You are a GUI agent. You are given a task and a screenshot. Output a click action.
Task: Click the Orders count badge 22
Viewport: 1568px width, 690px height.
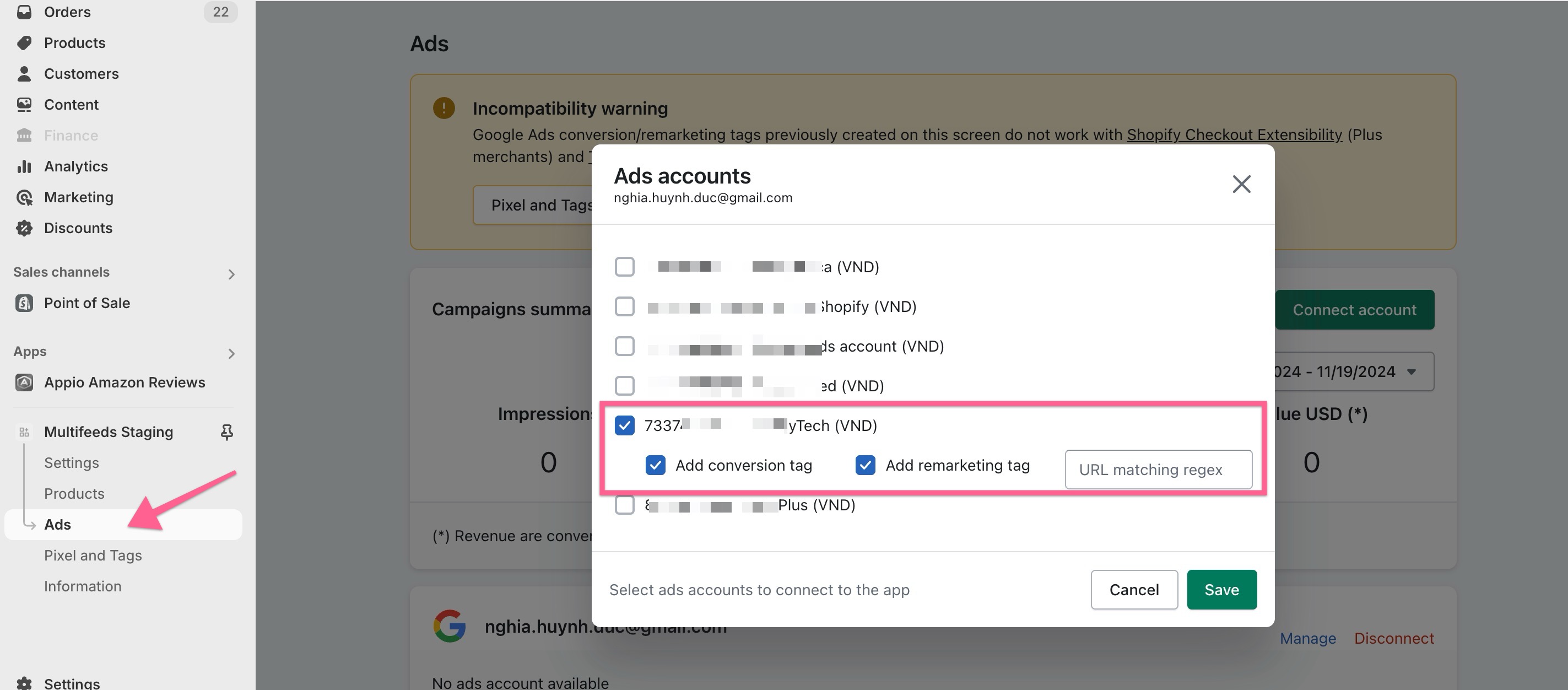[220, 12]
